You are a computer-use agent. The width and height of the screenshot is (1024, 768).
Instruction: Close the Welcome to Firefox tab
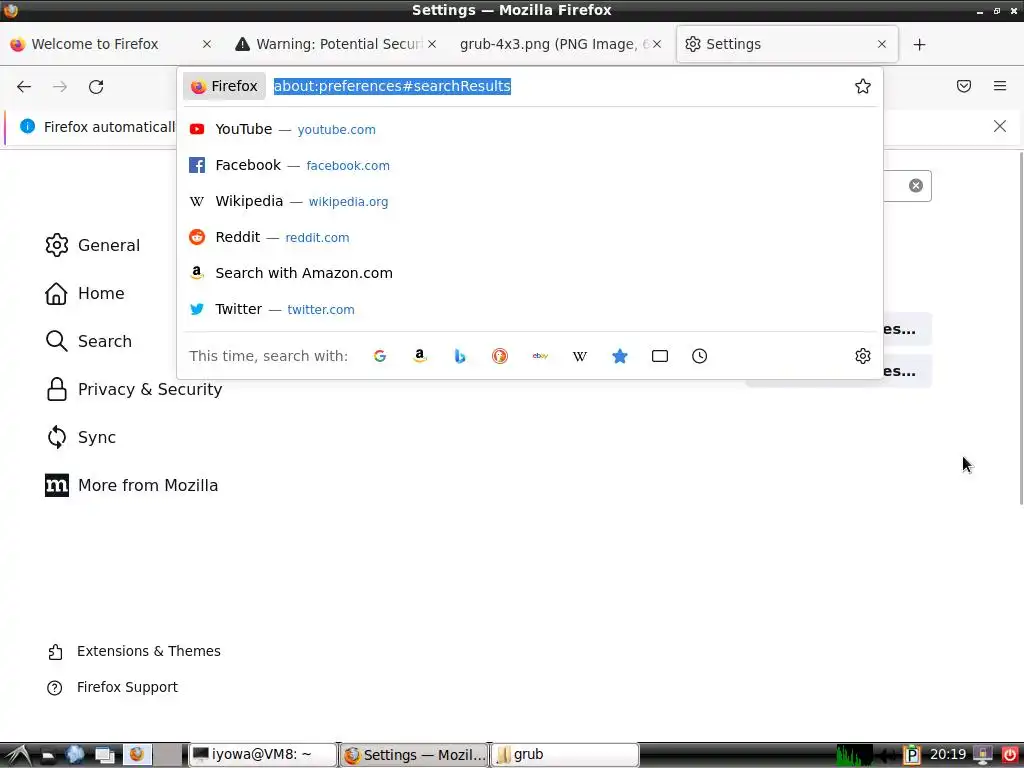(x=206, y=44)
